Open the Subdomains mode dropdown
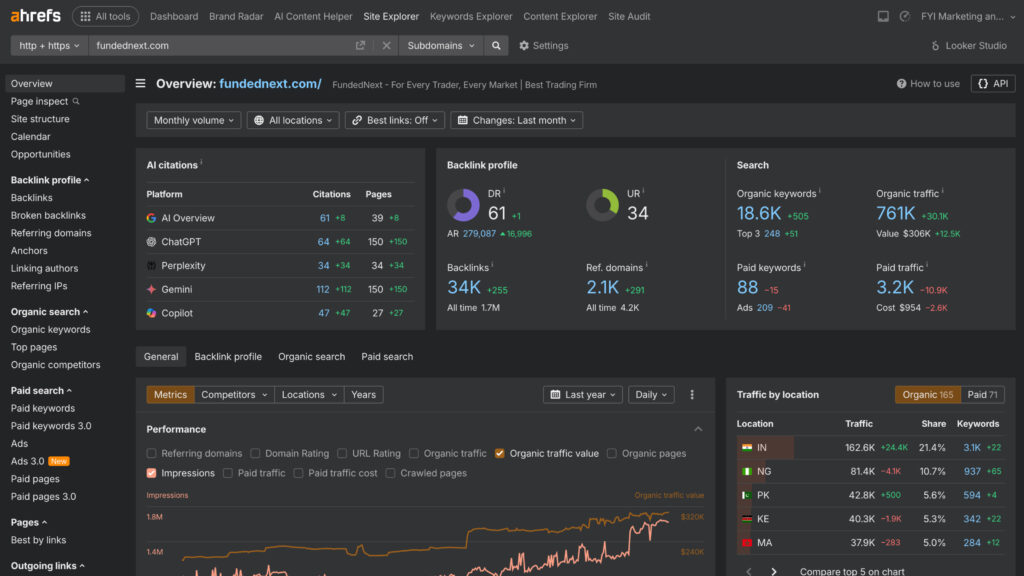Viewport: 1024px width, 576px height. click(441, 46)
